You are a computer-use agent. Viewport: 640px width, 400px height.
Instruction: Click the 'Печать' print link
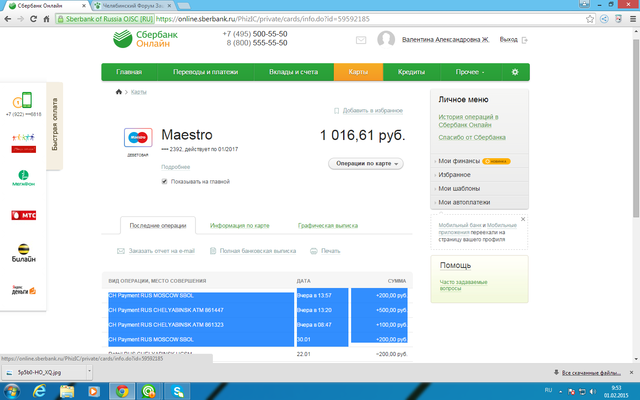click(331, 251)
